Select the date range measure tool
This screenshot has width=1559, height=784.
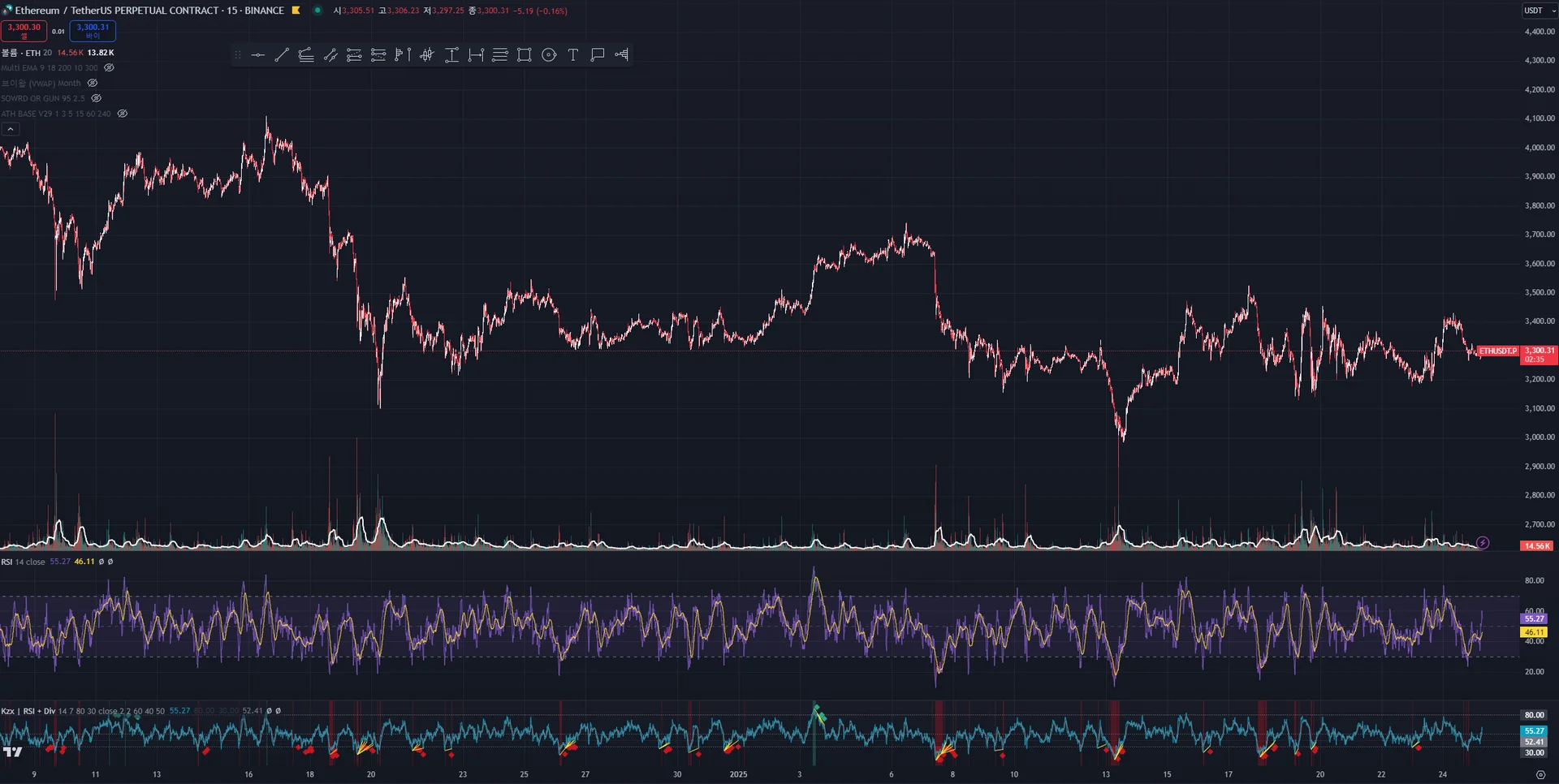coord(476,55)
